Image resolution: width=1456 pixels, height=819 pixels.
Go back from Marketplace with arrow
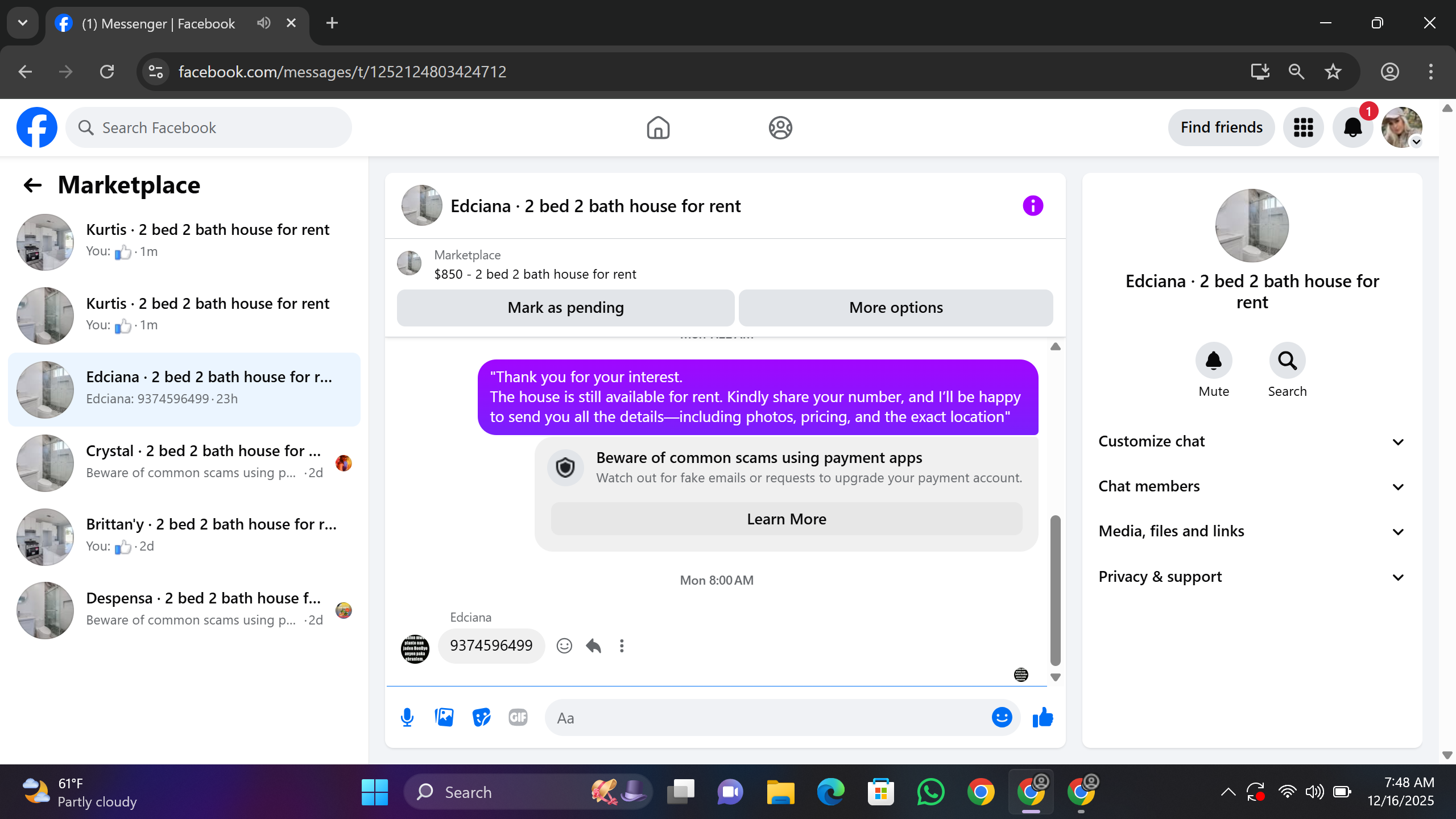tap(33, 185)
